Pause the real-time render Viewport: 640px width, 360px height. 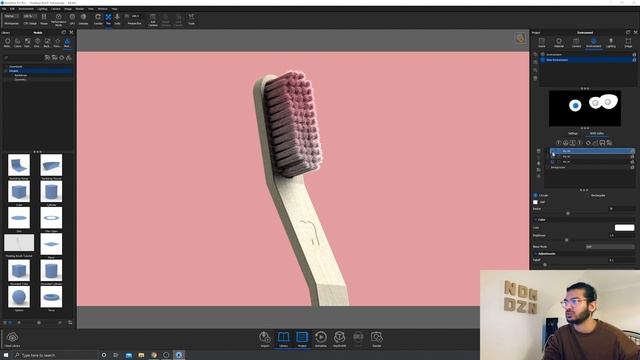[x=44, y=18]
